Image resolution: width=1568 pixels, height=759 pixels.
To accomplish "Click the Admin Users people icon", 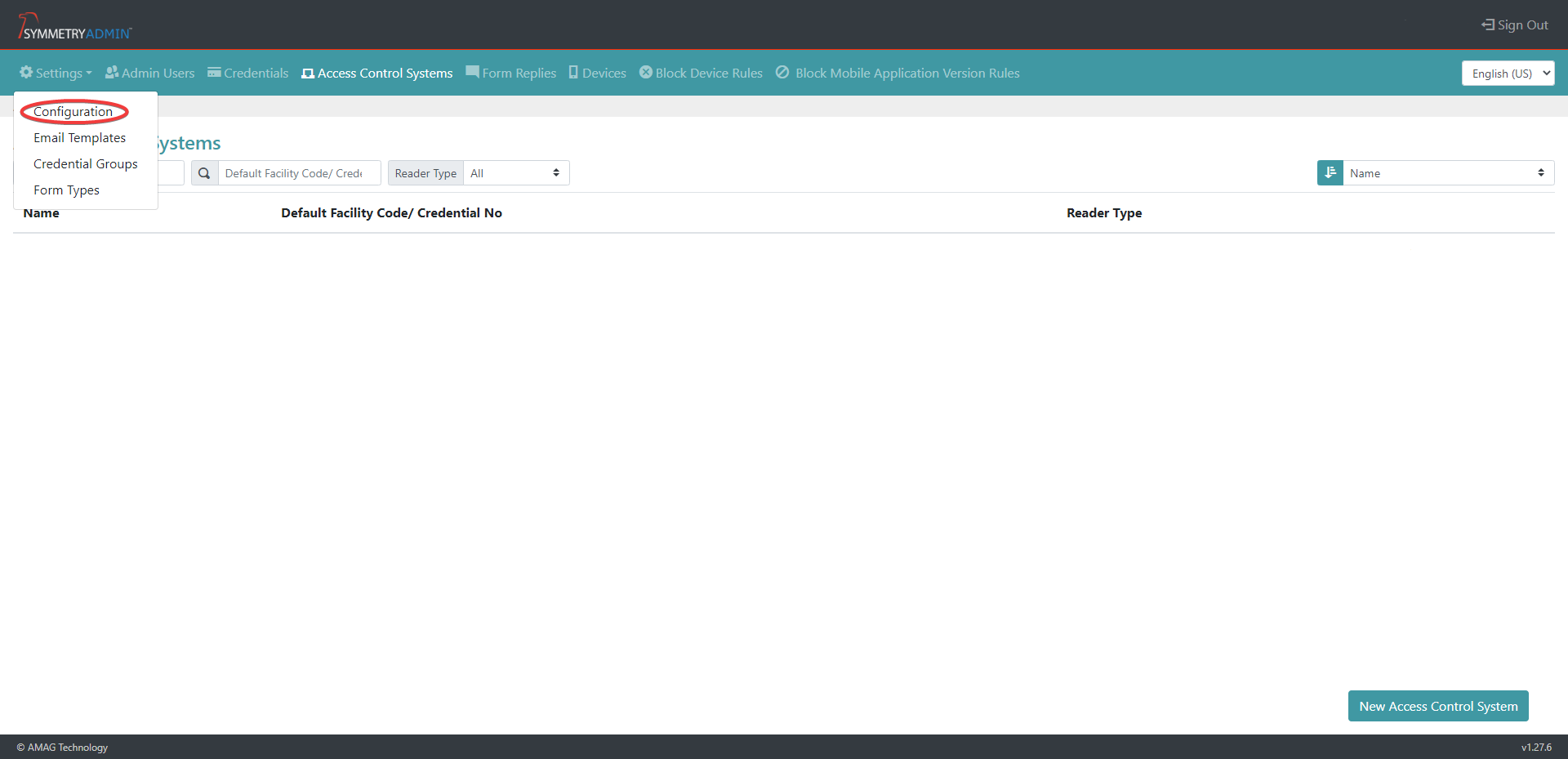I will pyautogui.click(x=112, y=72).
